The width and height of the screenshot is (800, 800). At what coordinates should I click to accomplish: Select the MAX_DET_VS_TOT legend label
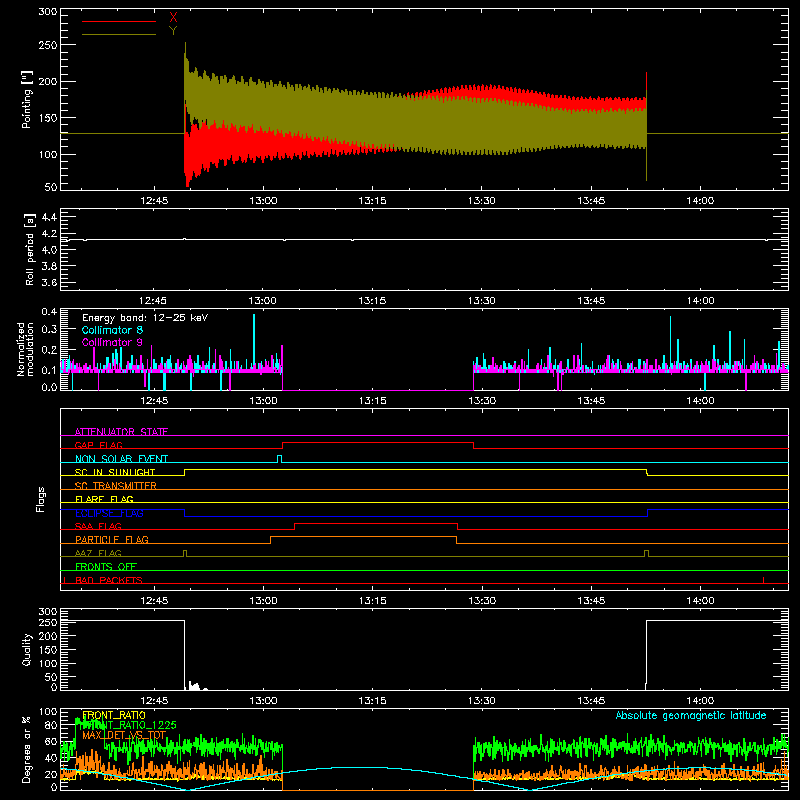pos(124,735)
